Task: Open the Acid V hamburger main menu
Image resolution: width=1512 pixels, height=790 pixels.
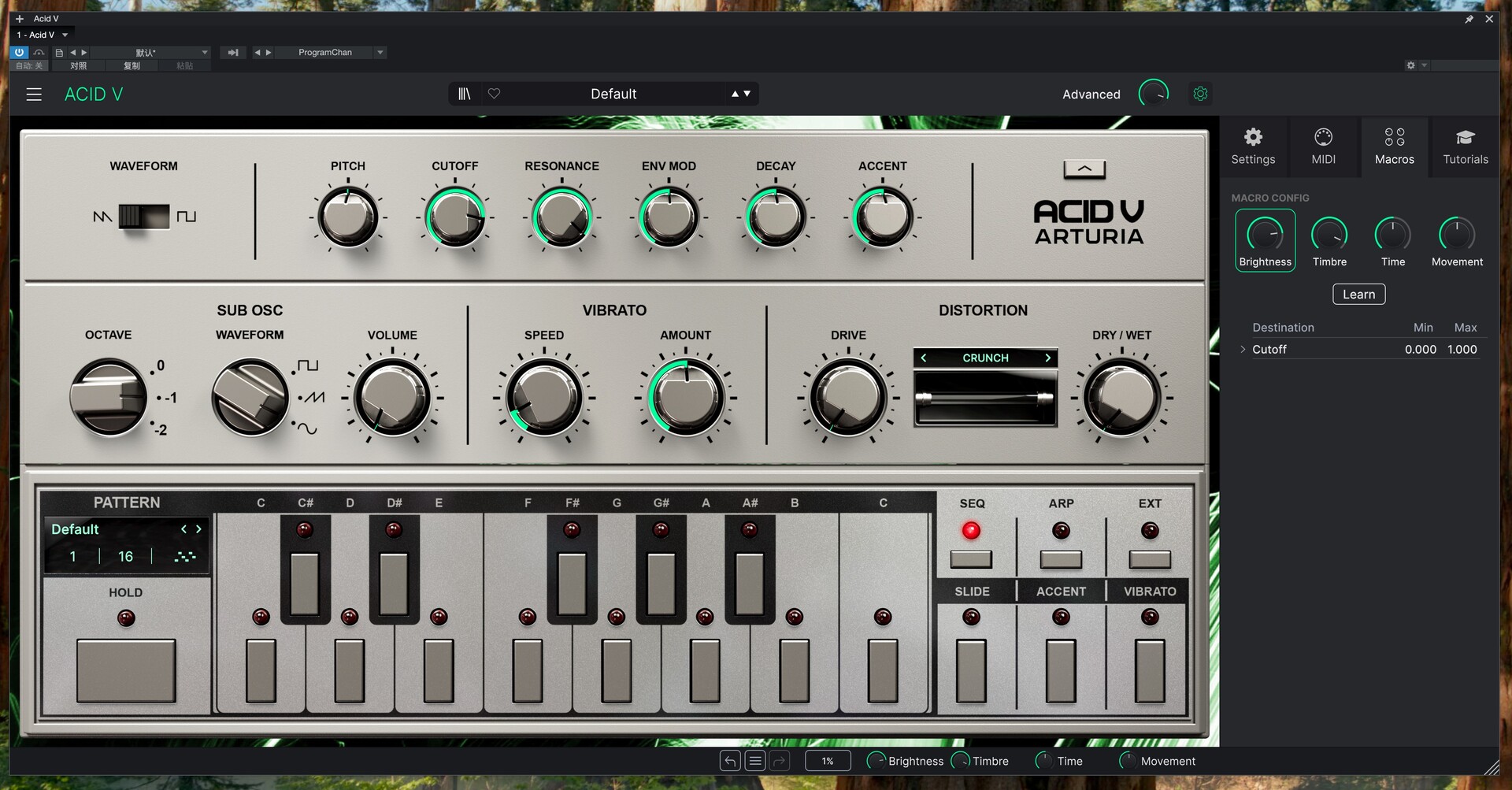Action: coord(34,95)
